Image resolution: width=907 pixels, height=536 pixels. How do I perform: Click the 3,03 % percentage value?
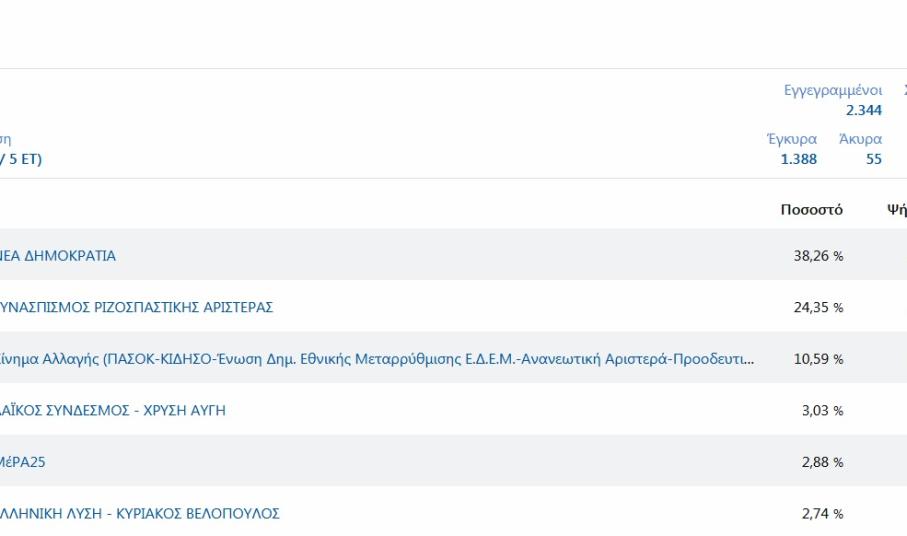pos(822,411)
